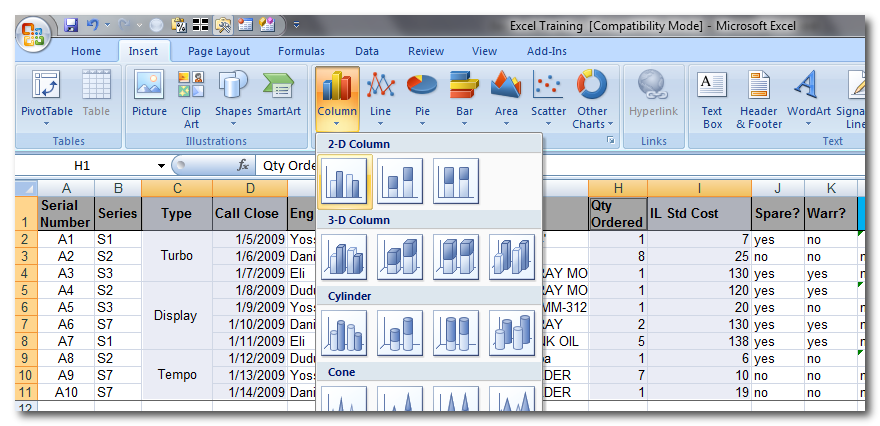
Task: Select the 100% Stacked Column 2-D chart
Action: (x=455, y=180)
